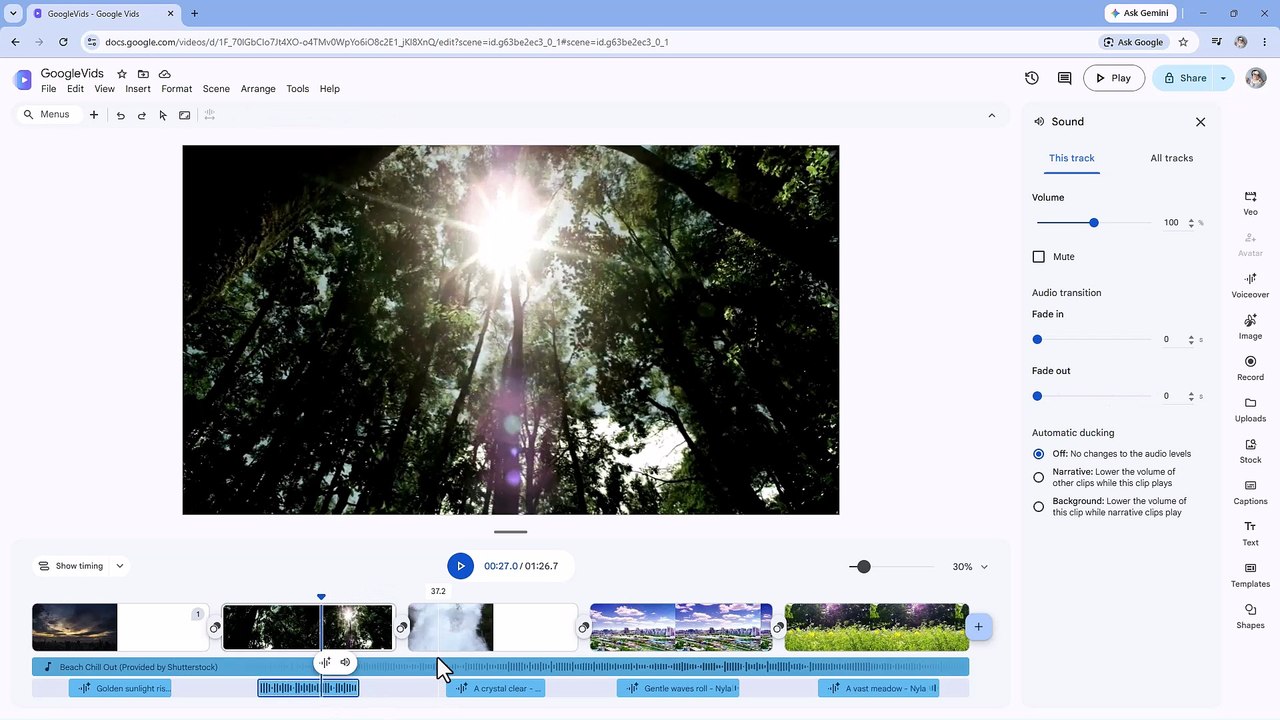Collapse the toolbar with chevron
1280x720 pixels.
click(991, 115)
